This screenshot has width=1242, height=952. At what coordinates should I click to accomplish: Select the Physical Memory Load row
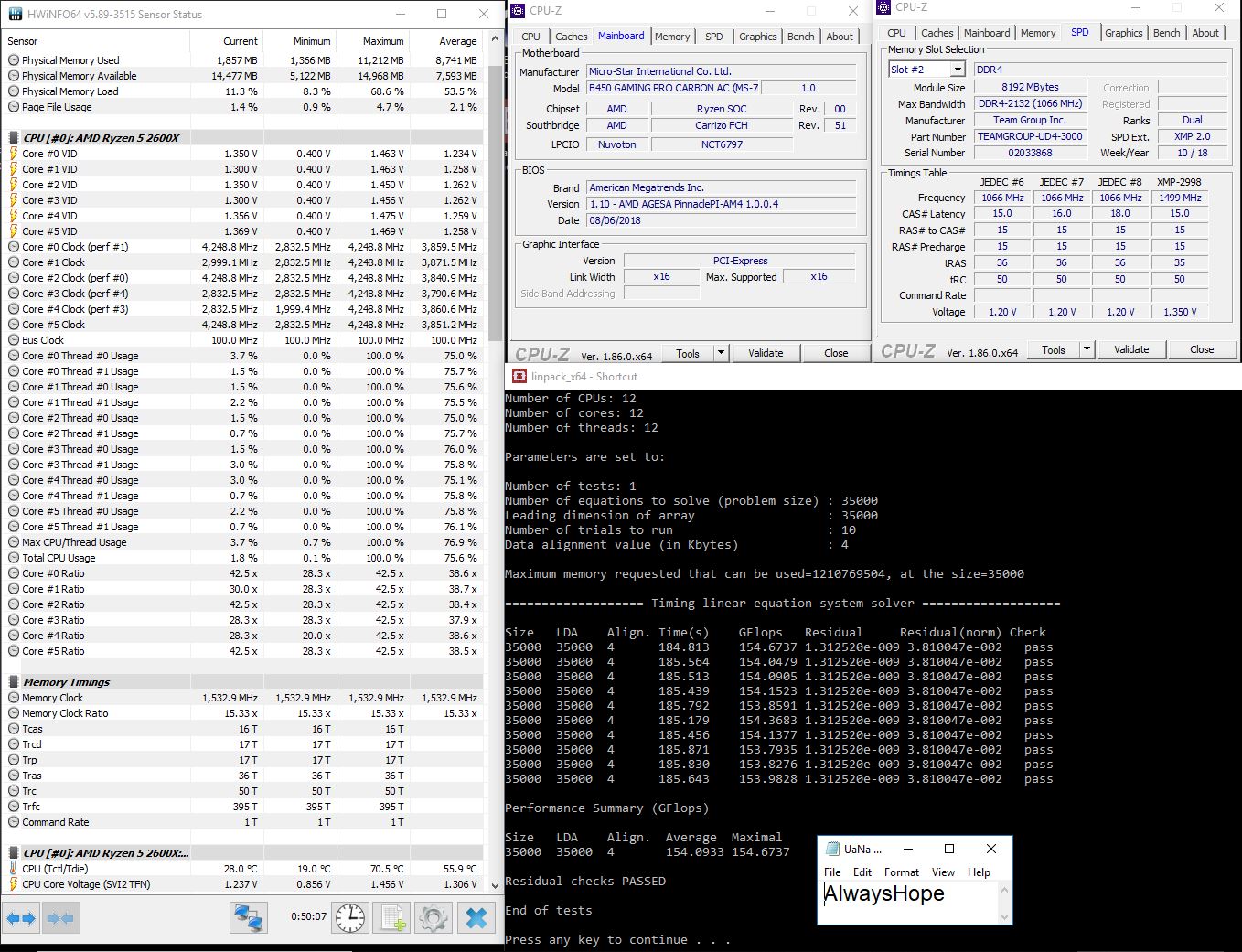point(243,91)
